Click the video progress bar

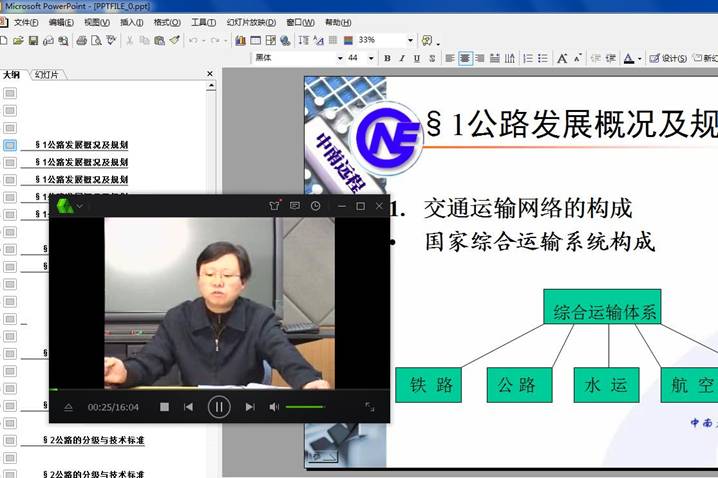[219, 390]
